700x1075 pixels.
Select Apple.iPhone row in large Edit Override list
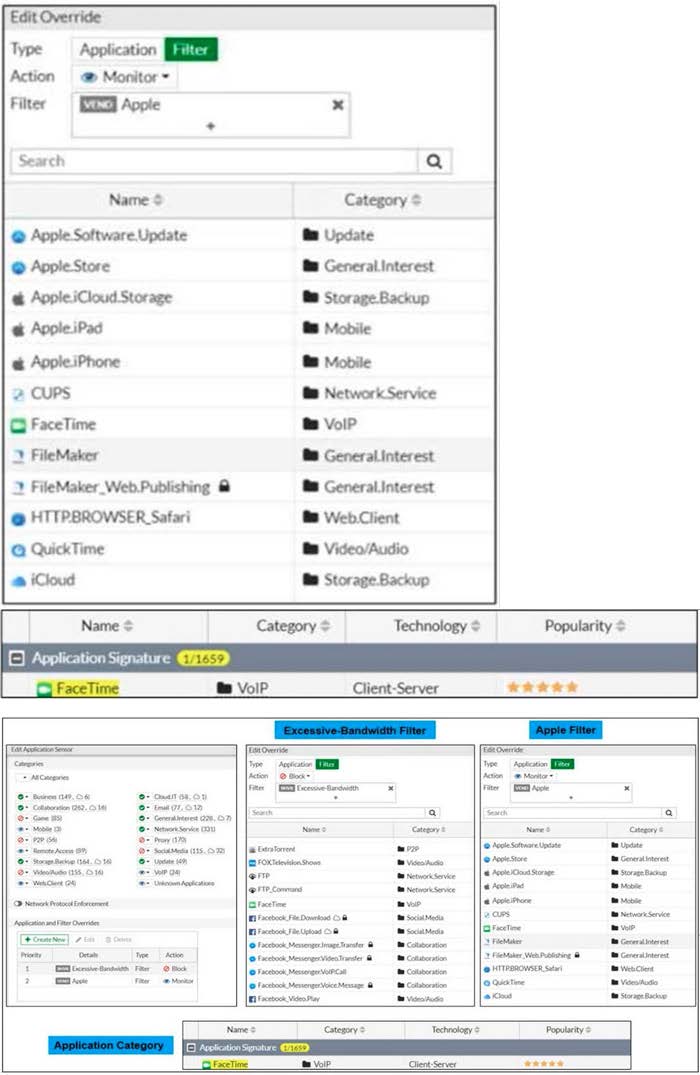[x=250, y=361]
